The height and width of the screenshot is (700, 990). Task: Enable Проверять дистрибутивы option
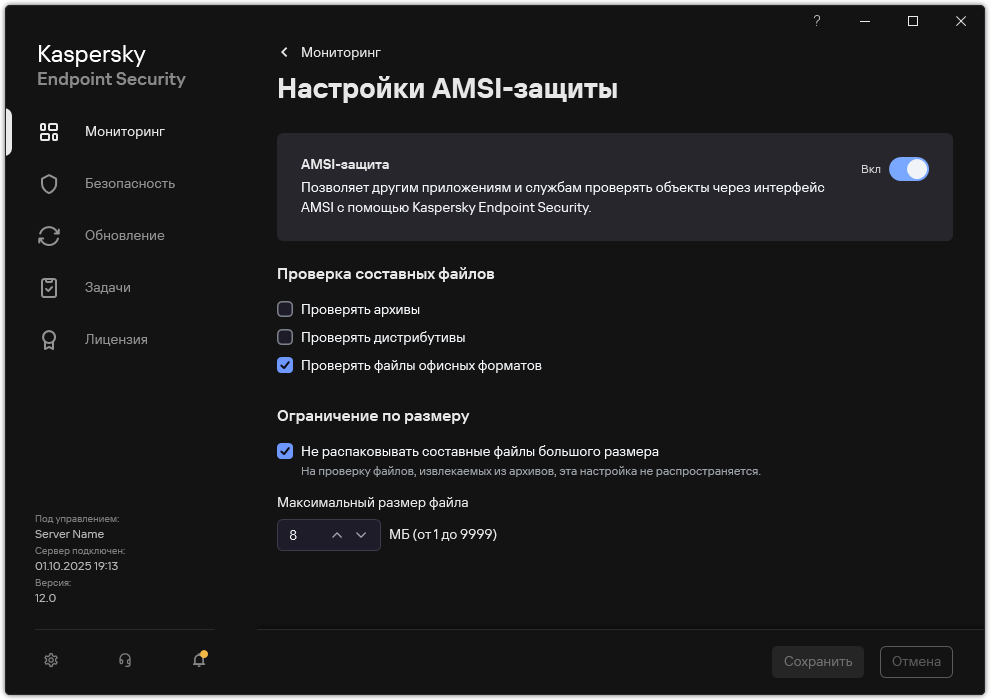(285, 337)
